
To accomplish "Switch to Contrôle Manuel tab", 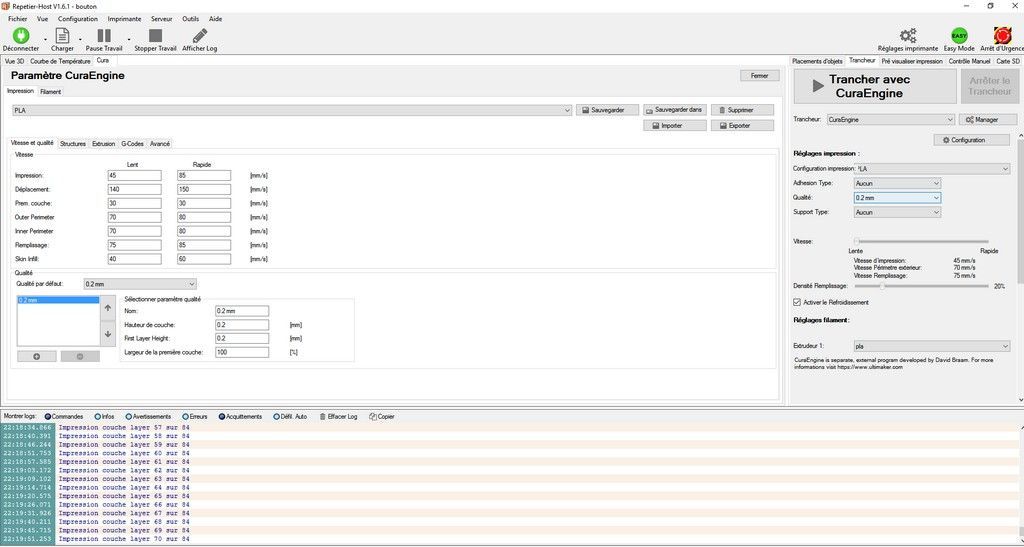I will coord(969,61).
